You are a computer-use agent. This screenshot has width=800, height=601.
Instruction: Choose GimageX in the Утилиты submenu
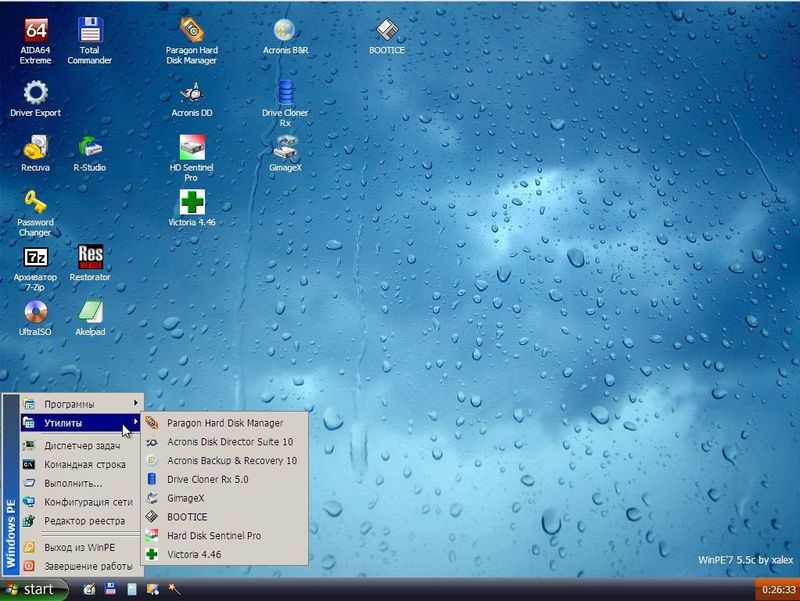click(x=224, y=498)
